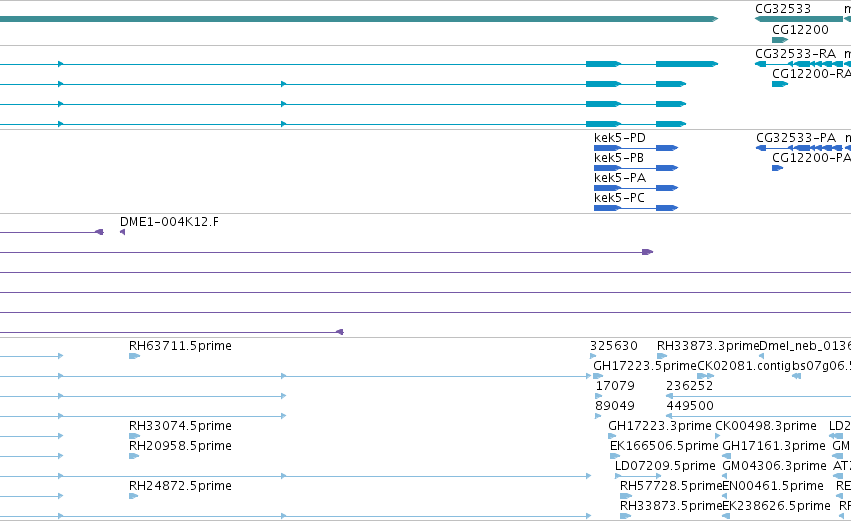Click the RH63711.5prime EST glyph

(x=135, y=356)
